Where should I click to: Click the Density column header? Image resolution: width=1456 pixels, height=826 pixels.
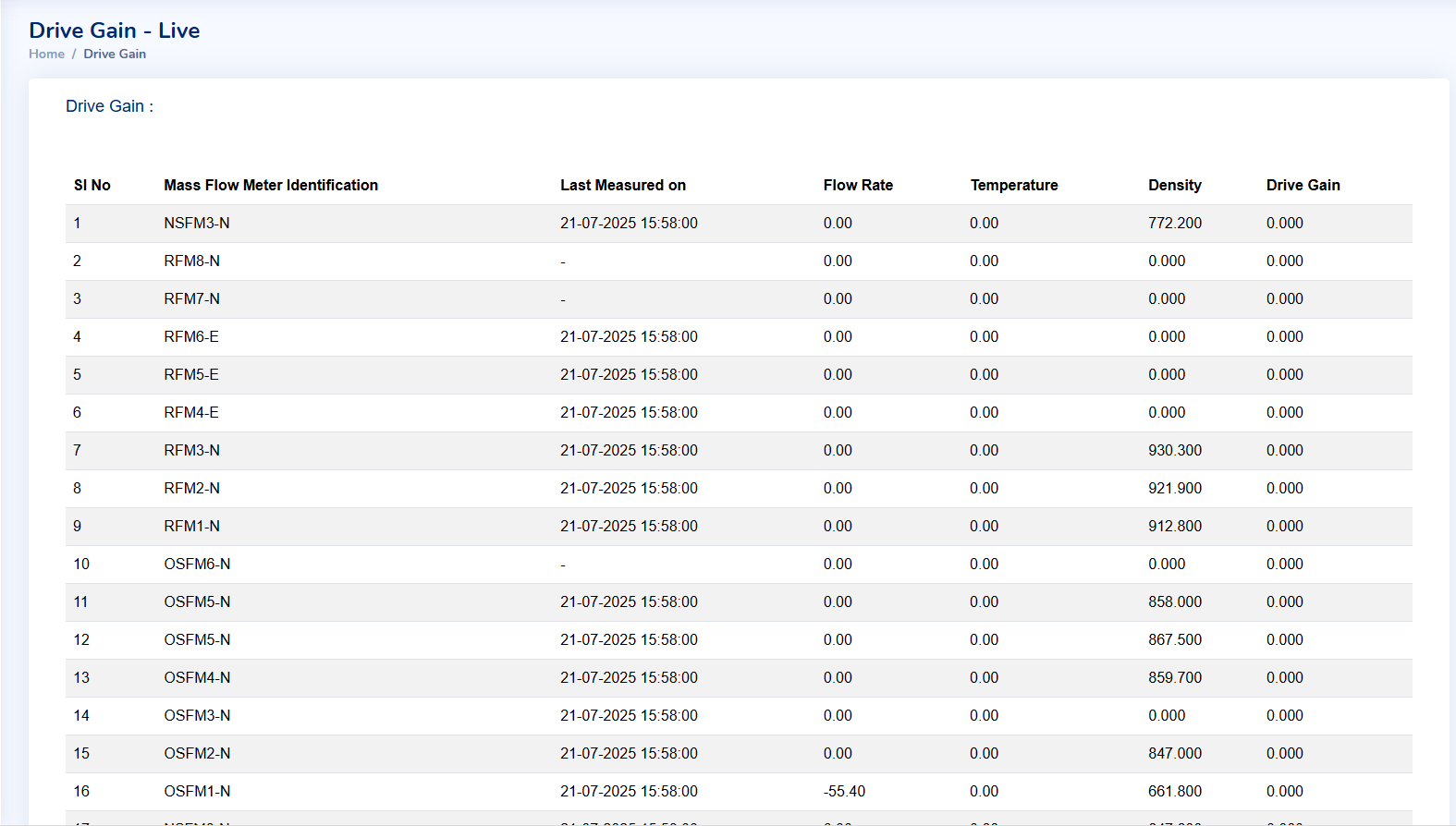tap(1174, 185)
